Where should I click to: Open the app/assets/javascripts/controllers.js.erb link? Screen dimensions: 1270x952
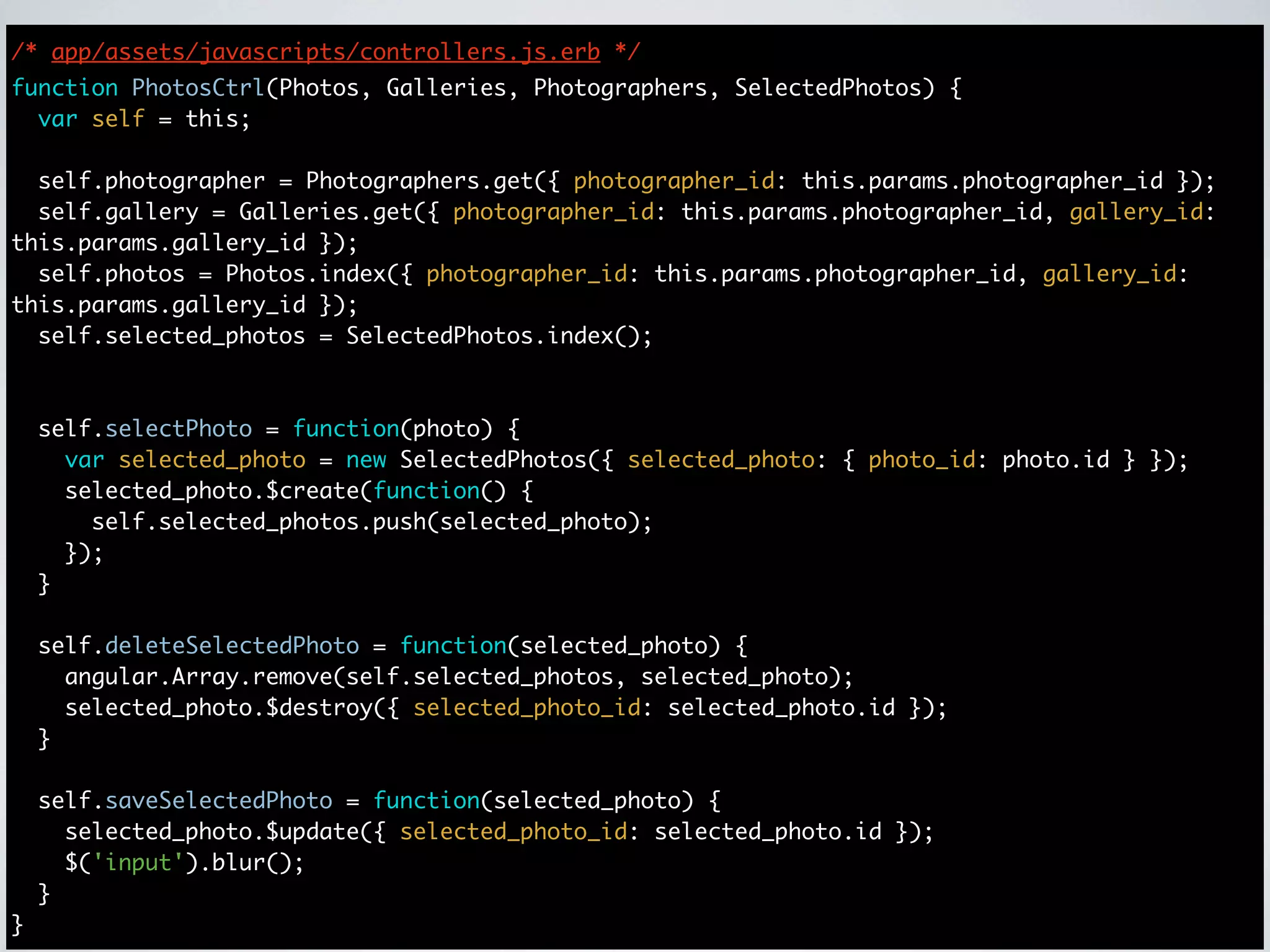[x=326, y=52]
